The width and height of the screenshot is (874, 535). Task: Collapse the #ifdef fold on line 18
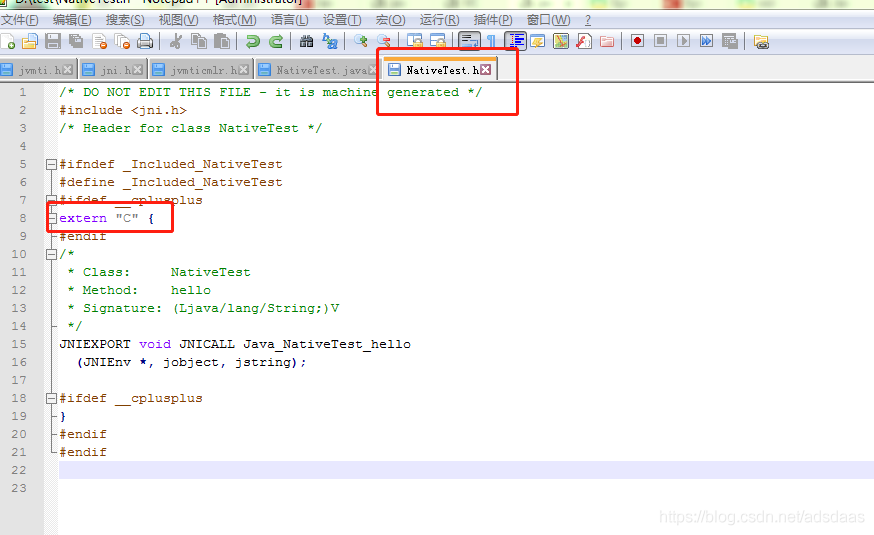click(51, 398)
